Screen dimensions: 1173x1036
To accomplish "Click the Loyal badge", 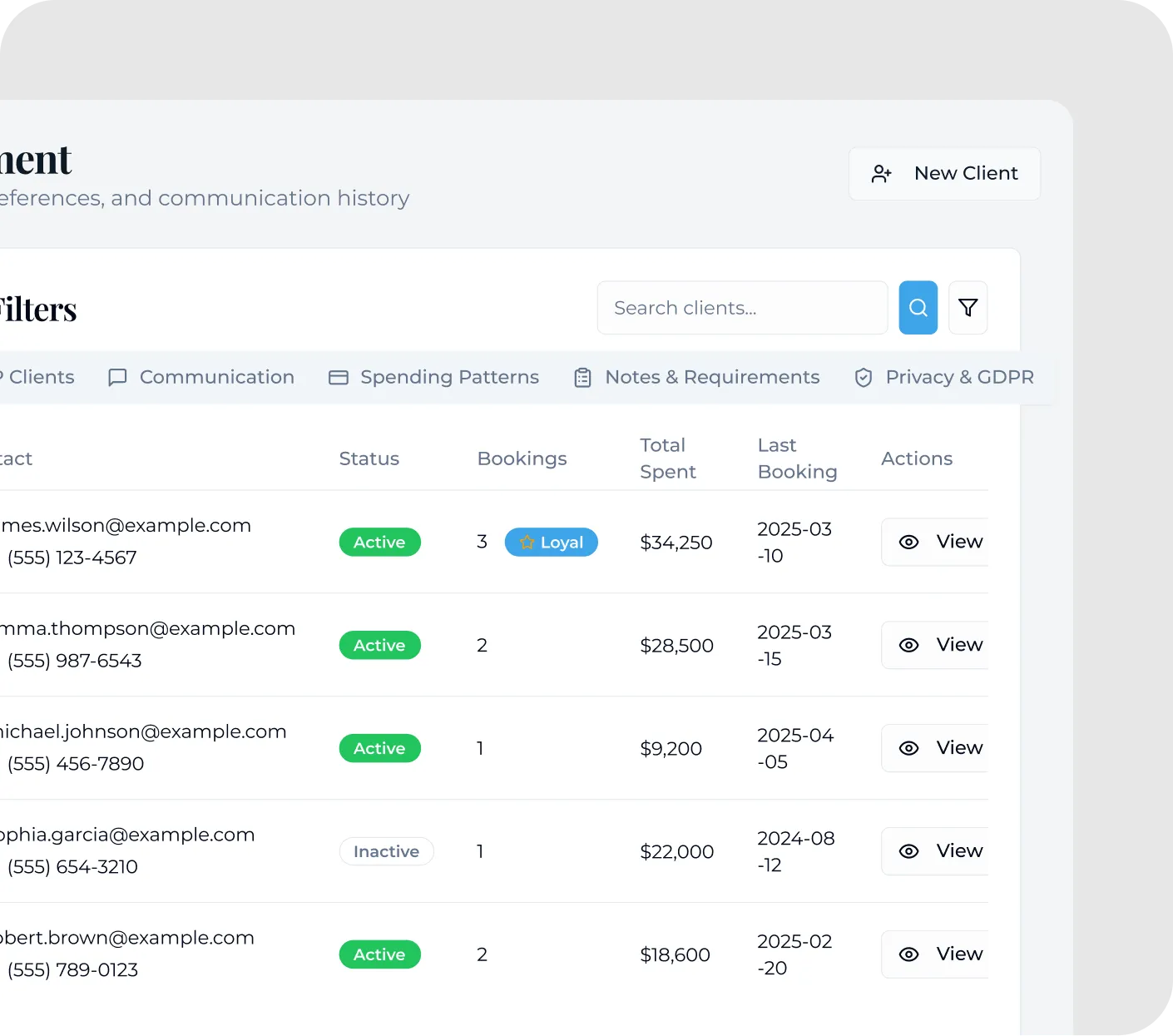I will (x=552, y=543).
